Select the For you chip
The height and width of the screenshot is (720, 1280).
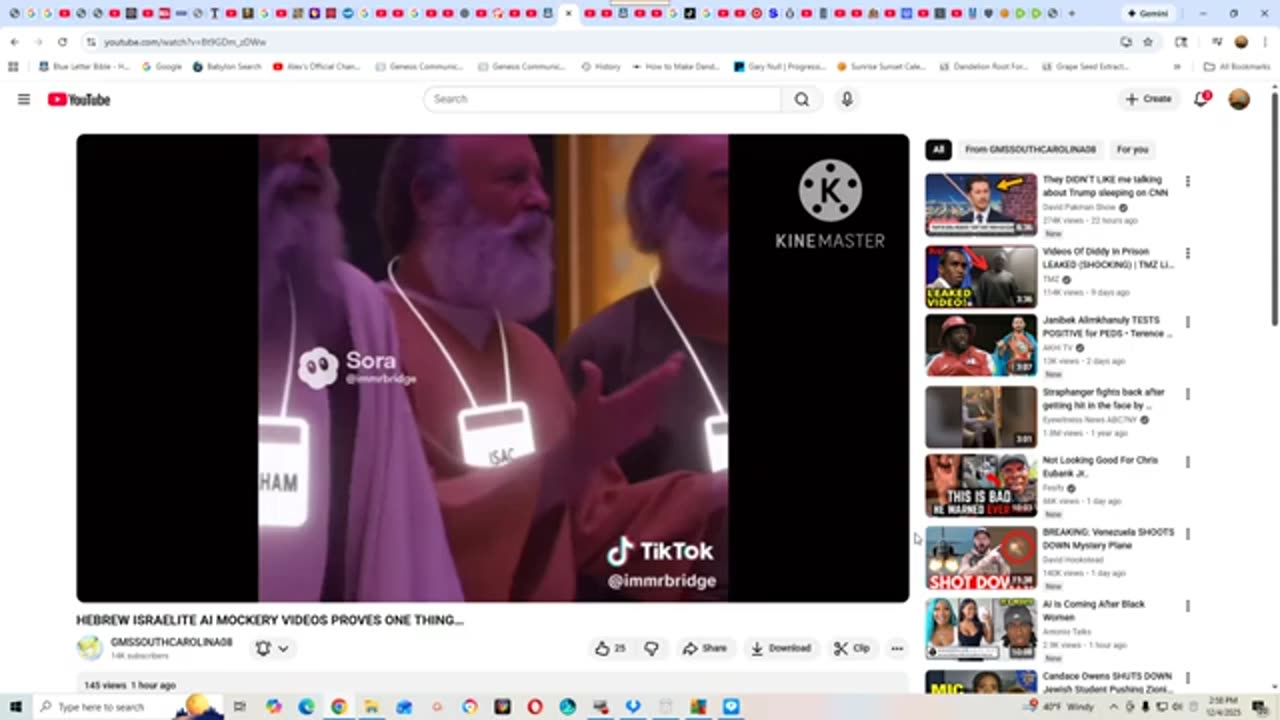coord(1132,149)
